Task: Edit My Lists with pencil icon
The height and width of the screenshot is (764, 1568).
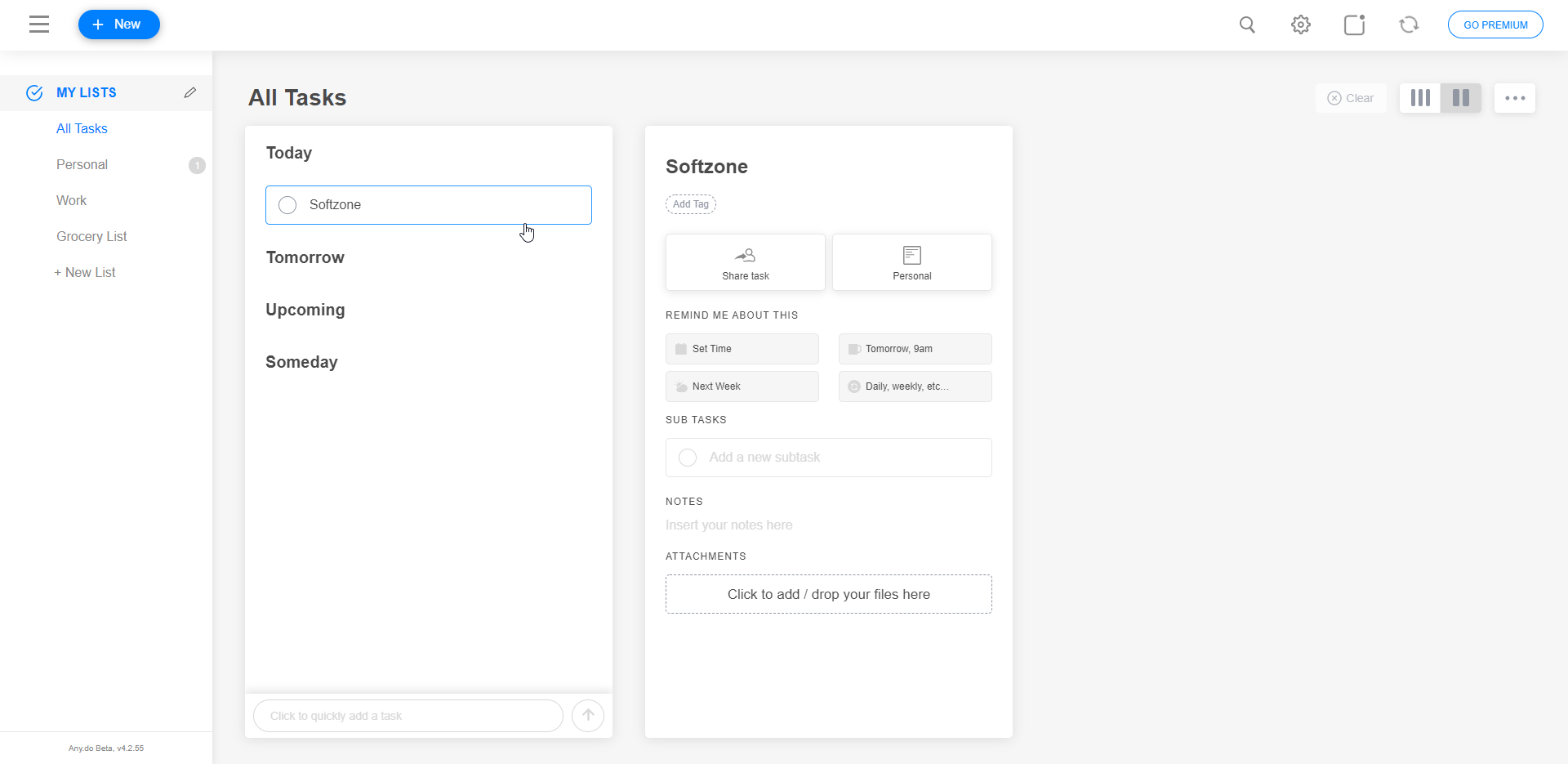Action: click(x=190, y=92)
